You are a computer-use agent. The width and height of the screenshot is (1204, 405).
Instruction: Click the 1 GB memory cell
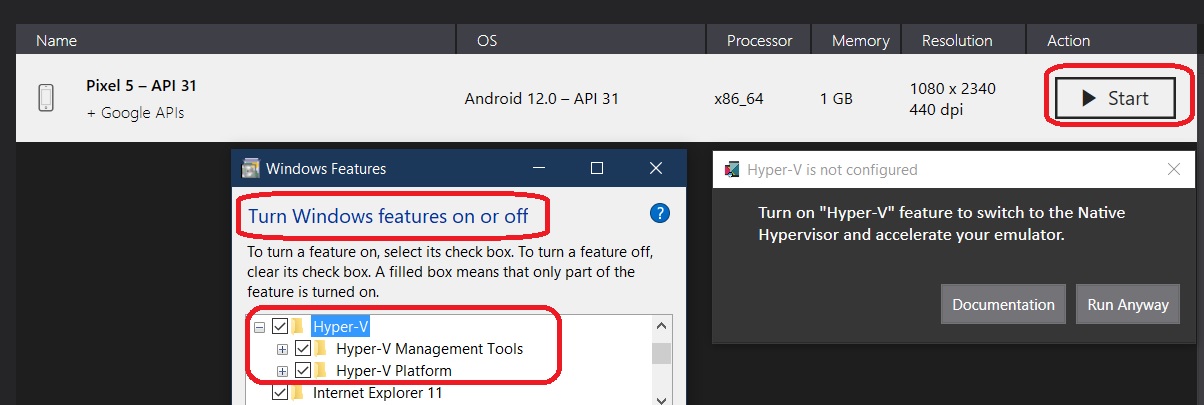836,99
